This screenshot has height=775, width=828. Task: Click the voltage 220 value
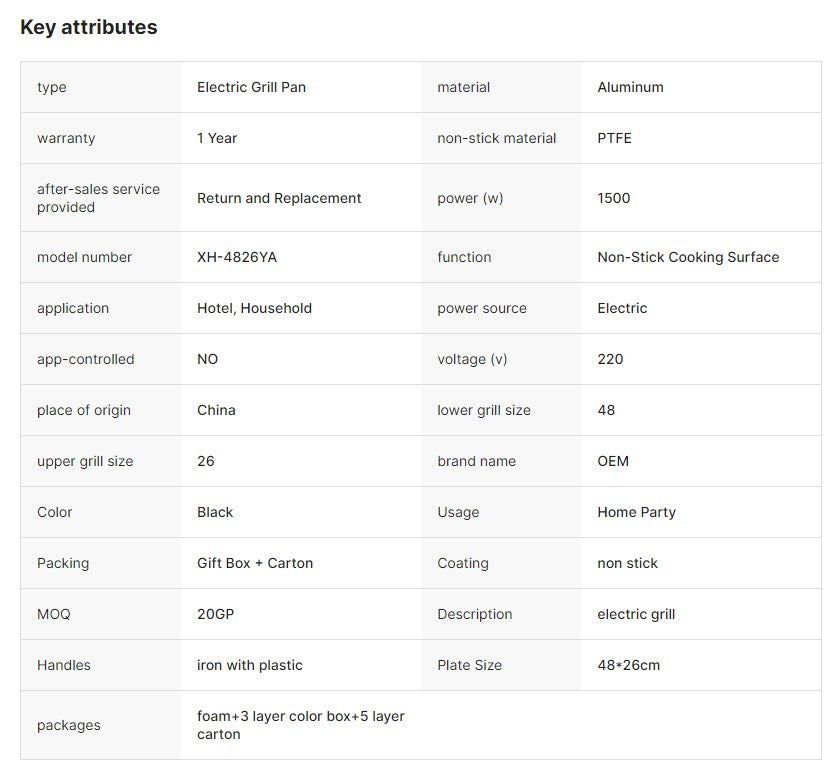click(610, 359)
